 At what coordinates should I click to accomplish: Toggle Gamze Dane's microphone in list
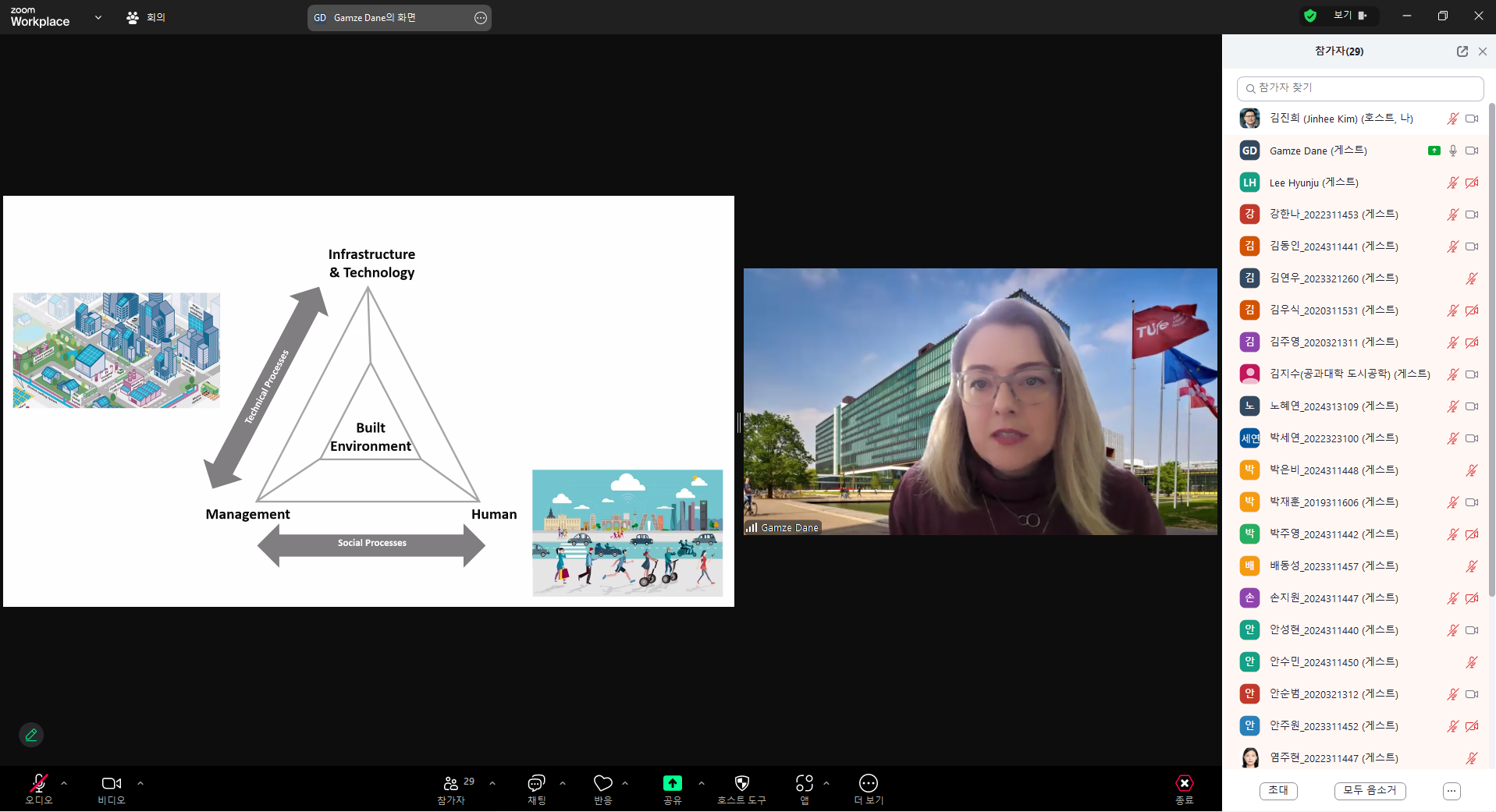click(x=1452, y=151)
